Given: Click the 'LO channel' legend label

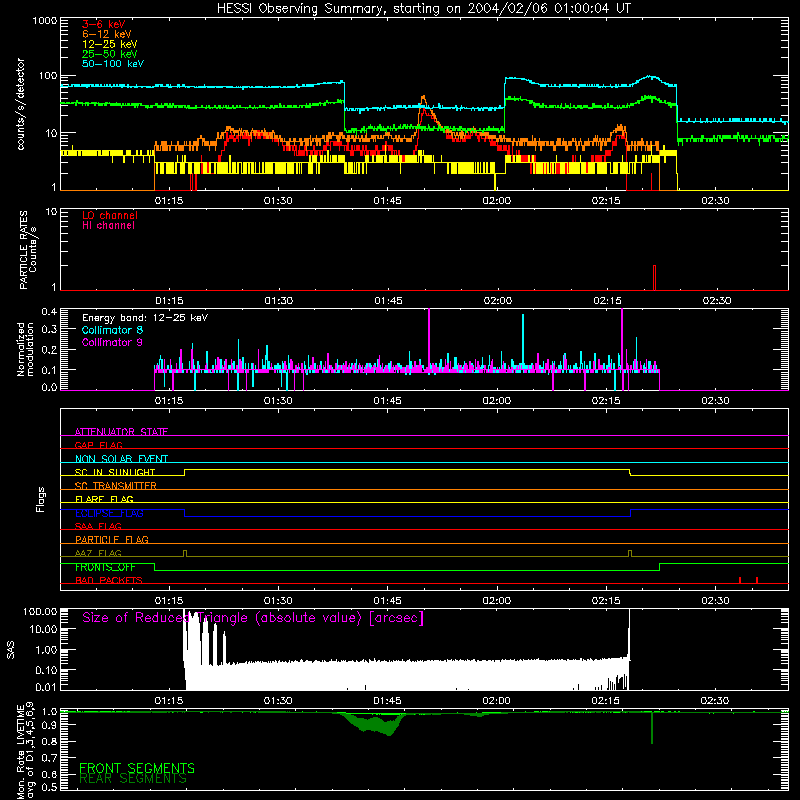Looking at the screenshot, I should [110, 215].
